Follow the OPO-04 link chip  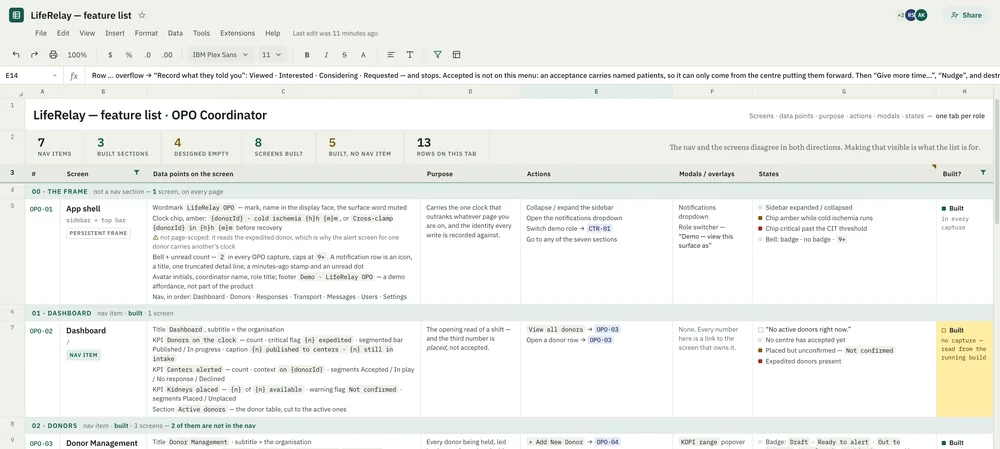point(608,441)
